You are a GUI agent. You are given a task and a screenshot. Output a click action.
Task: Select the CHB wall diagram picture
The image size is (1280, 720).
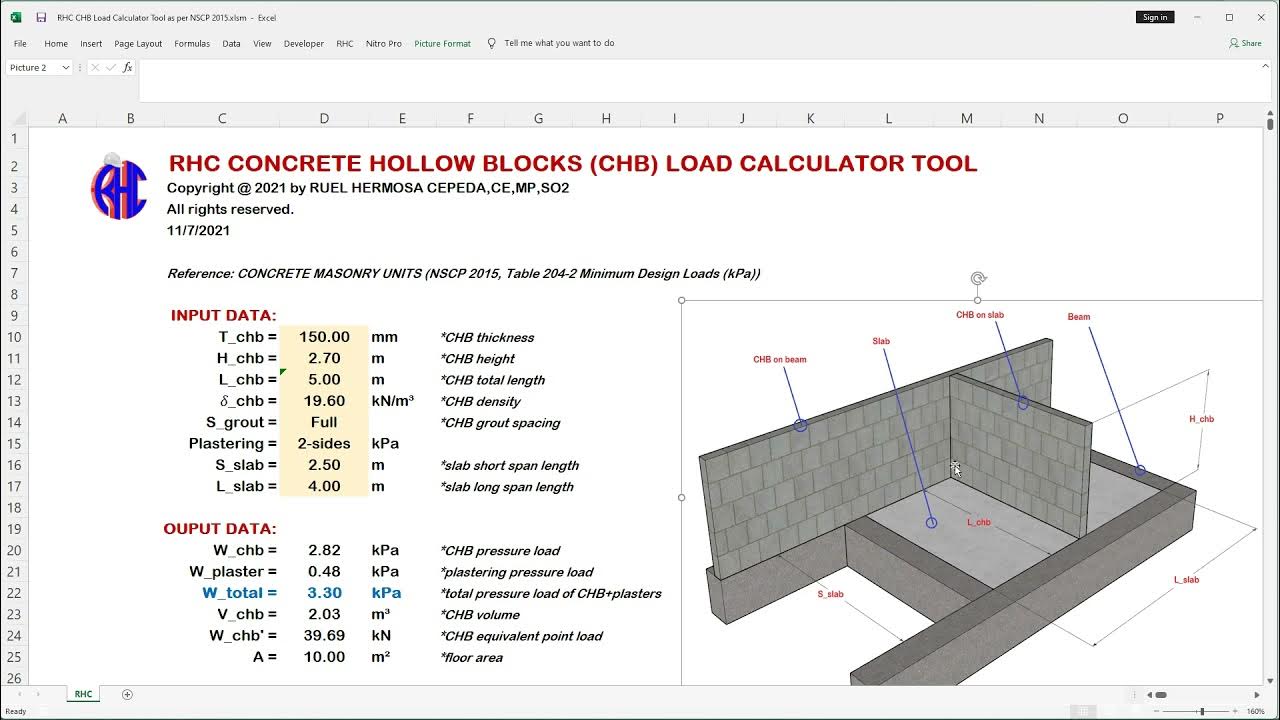[x=971, y=492]
